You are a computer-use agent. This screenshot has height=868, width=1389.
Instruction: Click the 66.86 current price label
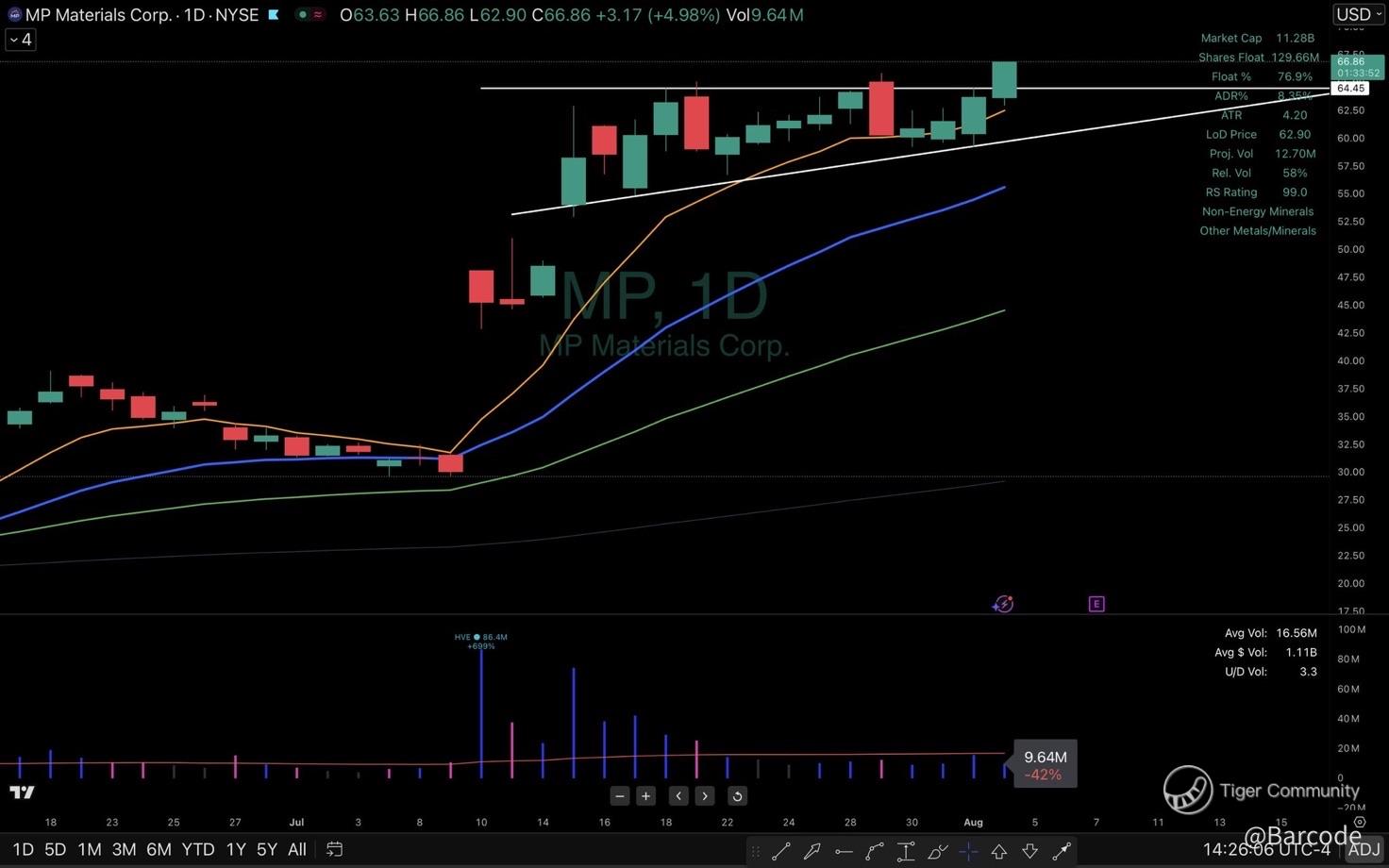click(x=1357, y=67)
